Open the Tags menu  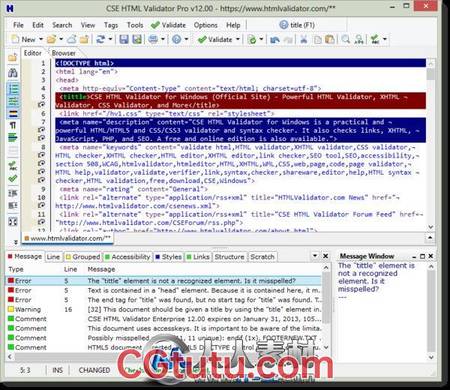coord(111,25)
